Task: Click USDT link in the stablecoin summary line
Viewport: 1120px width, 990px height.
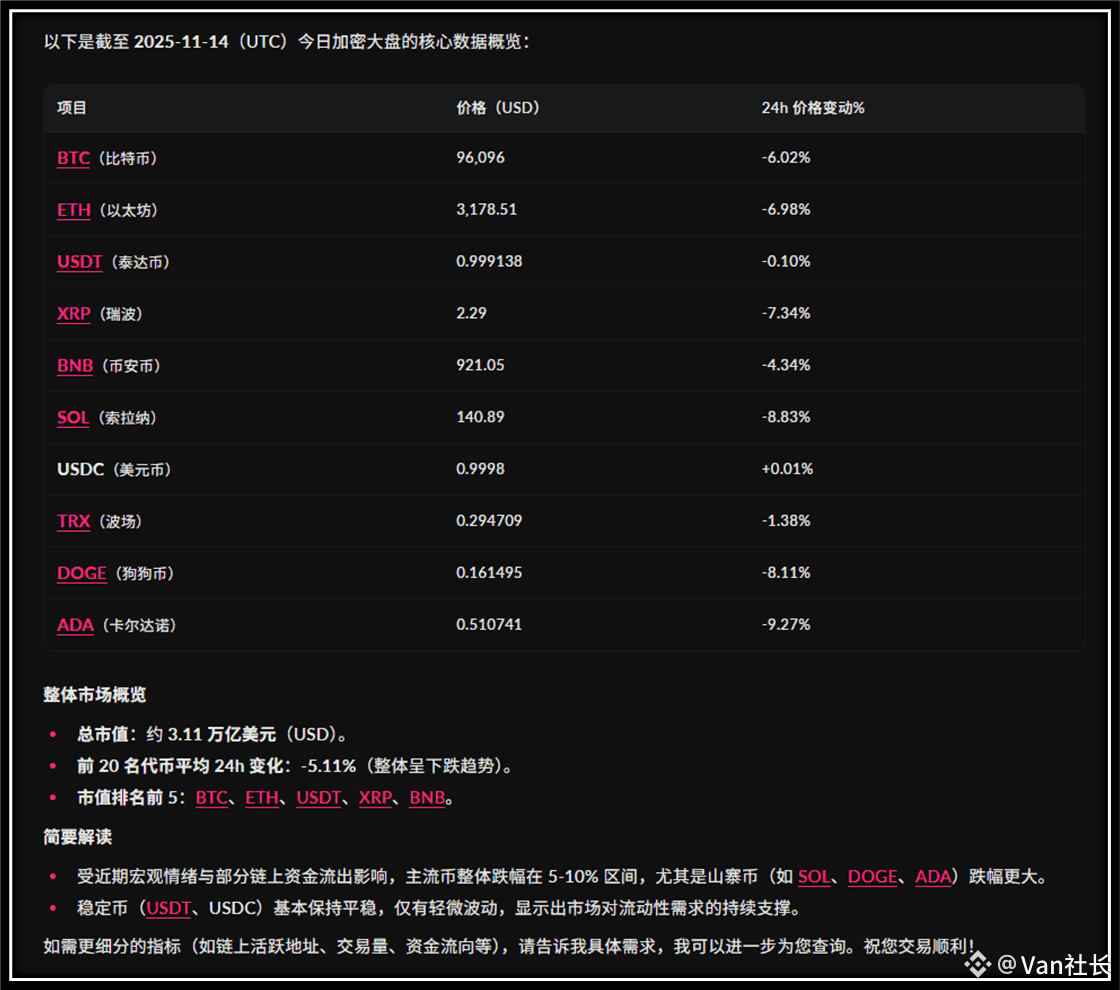Action: tap(169, 908)
